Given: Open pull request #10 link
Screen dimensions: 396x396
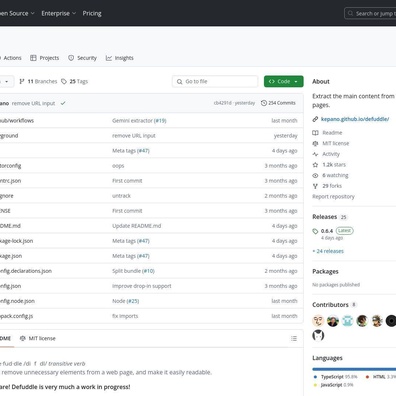Looking at the screenshot, I should point(148,271).
